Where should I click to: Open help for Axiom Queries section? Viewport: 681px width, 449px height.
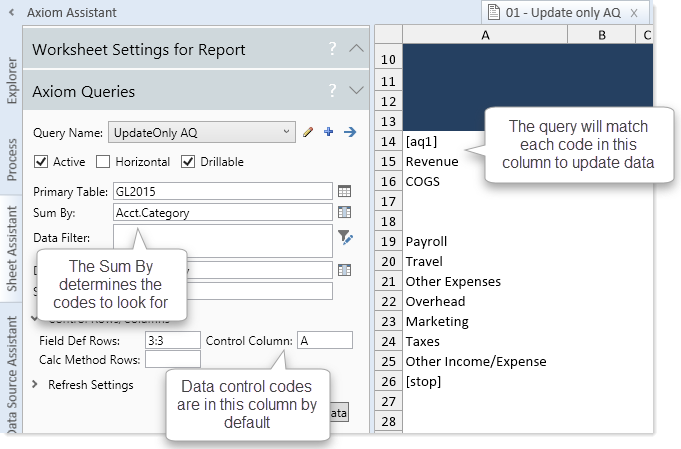331,91
